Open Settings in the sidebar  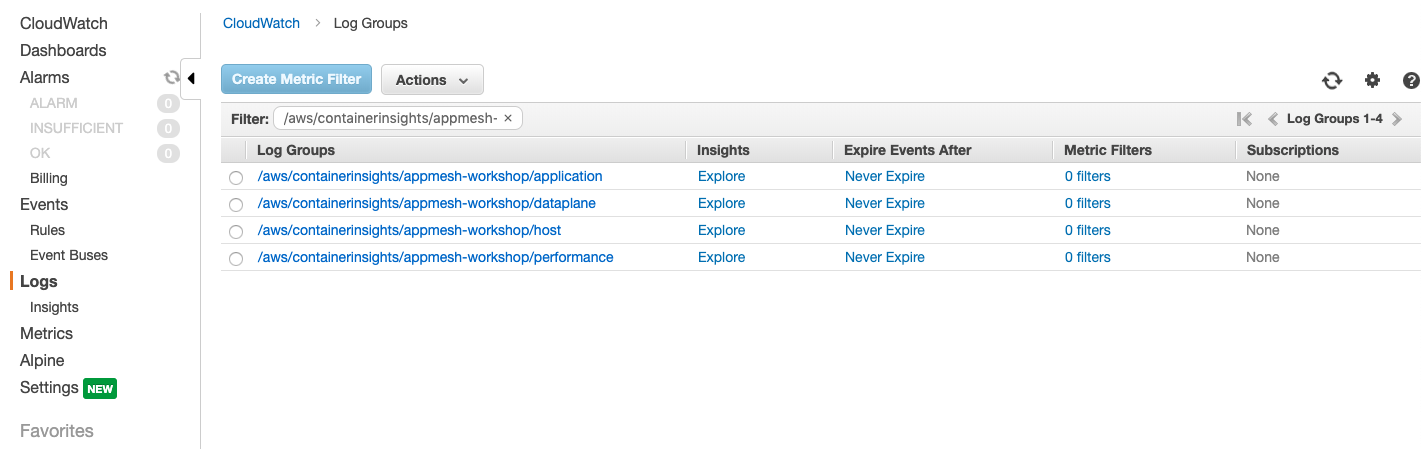tap(49, 387)
